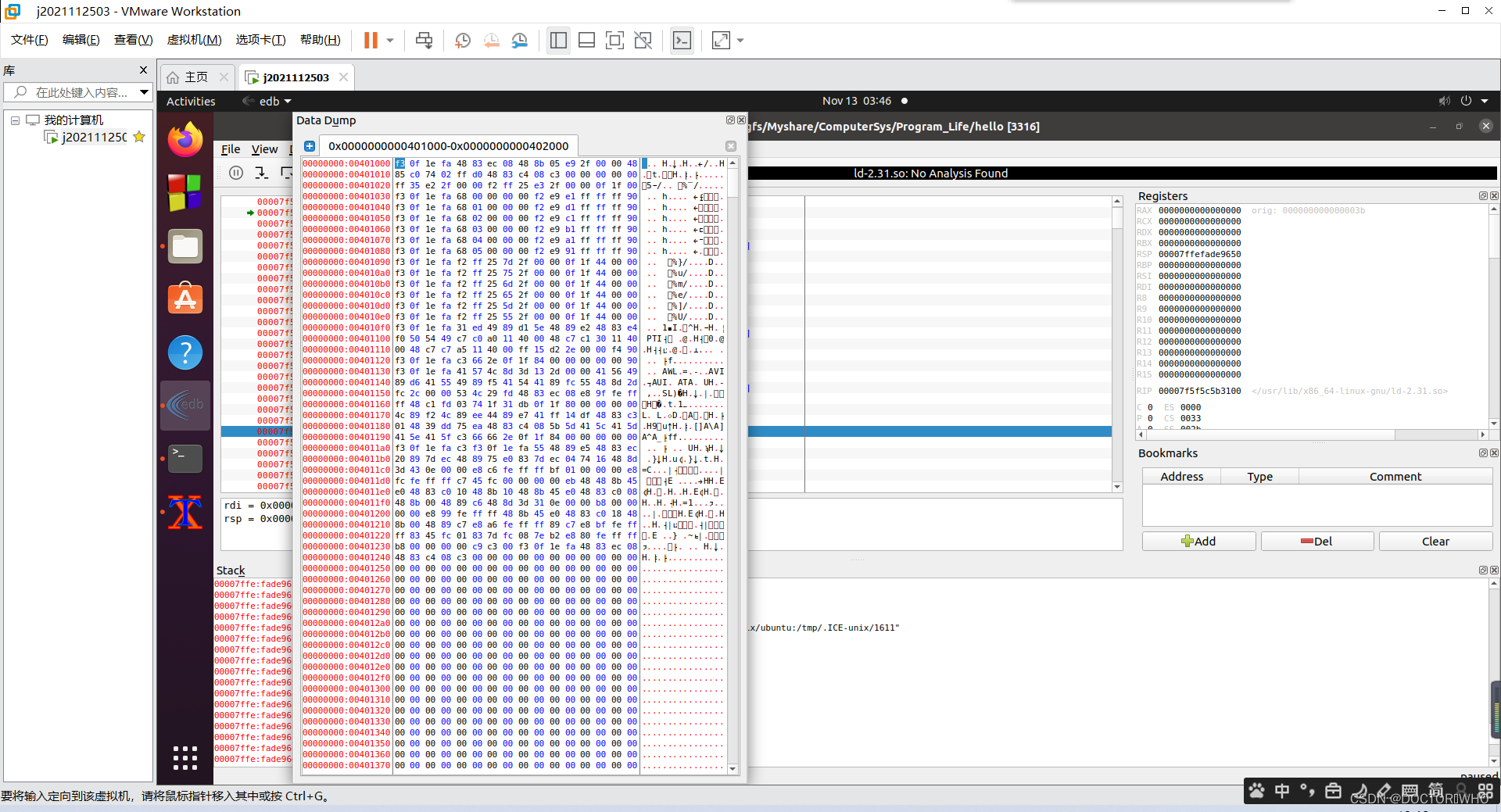Click the Add bookmark button
Screen dimensions: 1501x812
pyautogui.click(x=1198, y=542)
